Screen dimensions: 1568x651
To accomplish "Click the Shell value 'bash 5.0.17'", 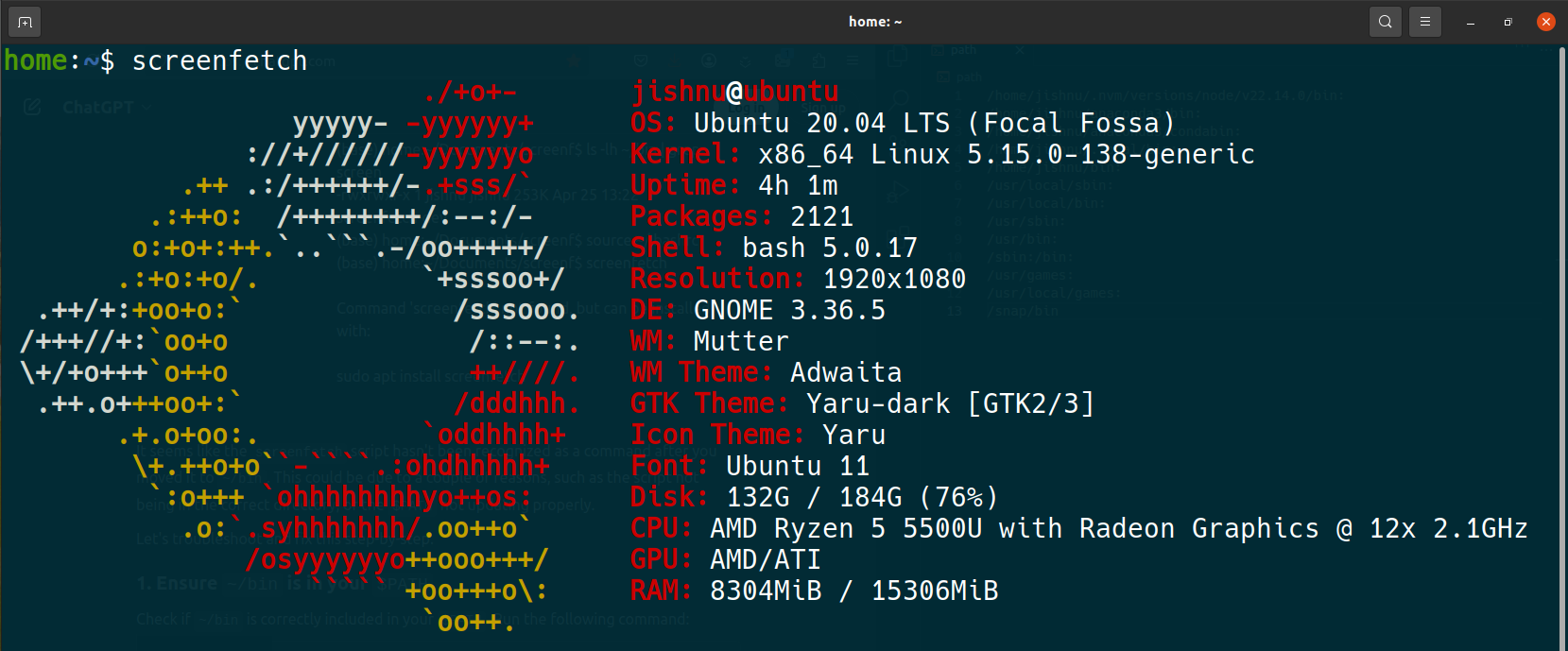I will tap(830, 248).
